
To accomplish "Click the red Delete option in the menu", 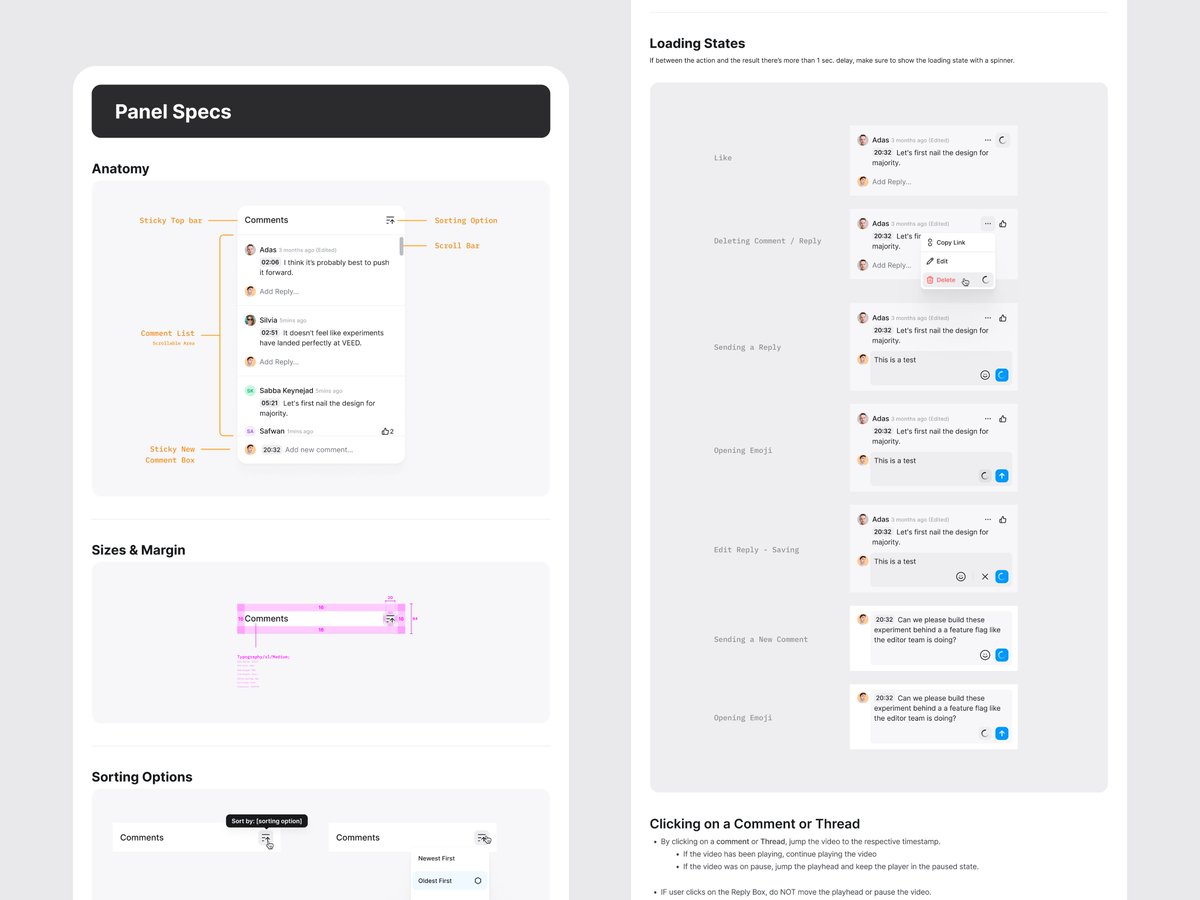I will [945, 280].
